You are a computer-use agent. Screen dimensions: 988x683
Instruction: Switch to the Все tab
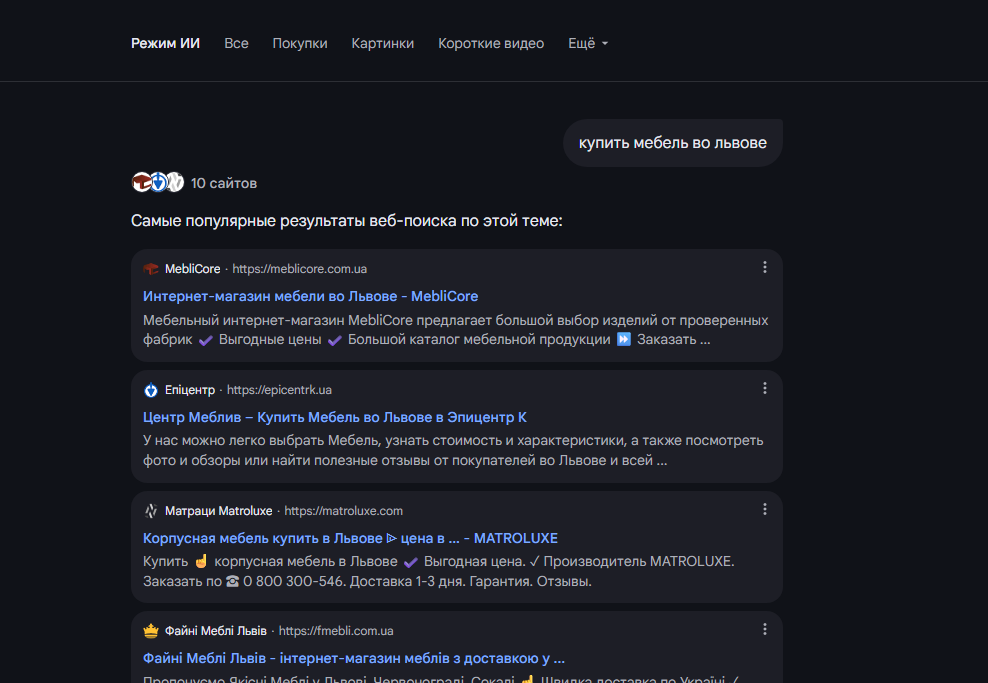pyautogui.click(x=236, y=43)
